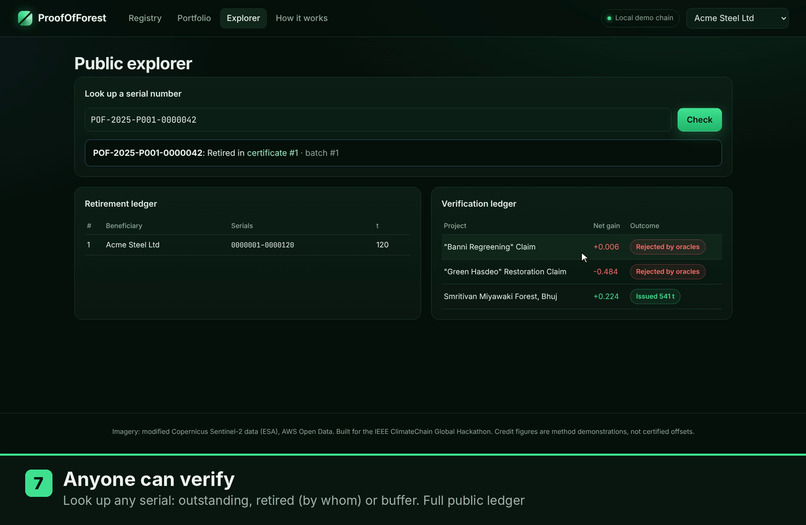Viewport: 806px width, 525px height.
Task: Click the Outcome column header
Action: click(x=645, y=226)
